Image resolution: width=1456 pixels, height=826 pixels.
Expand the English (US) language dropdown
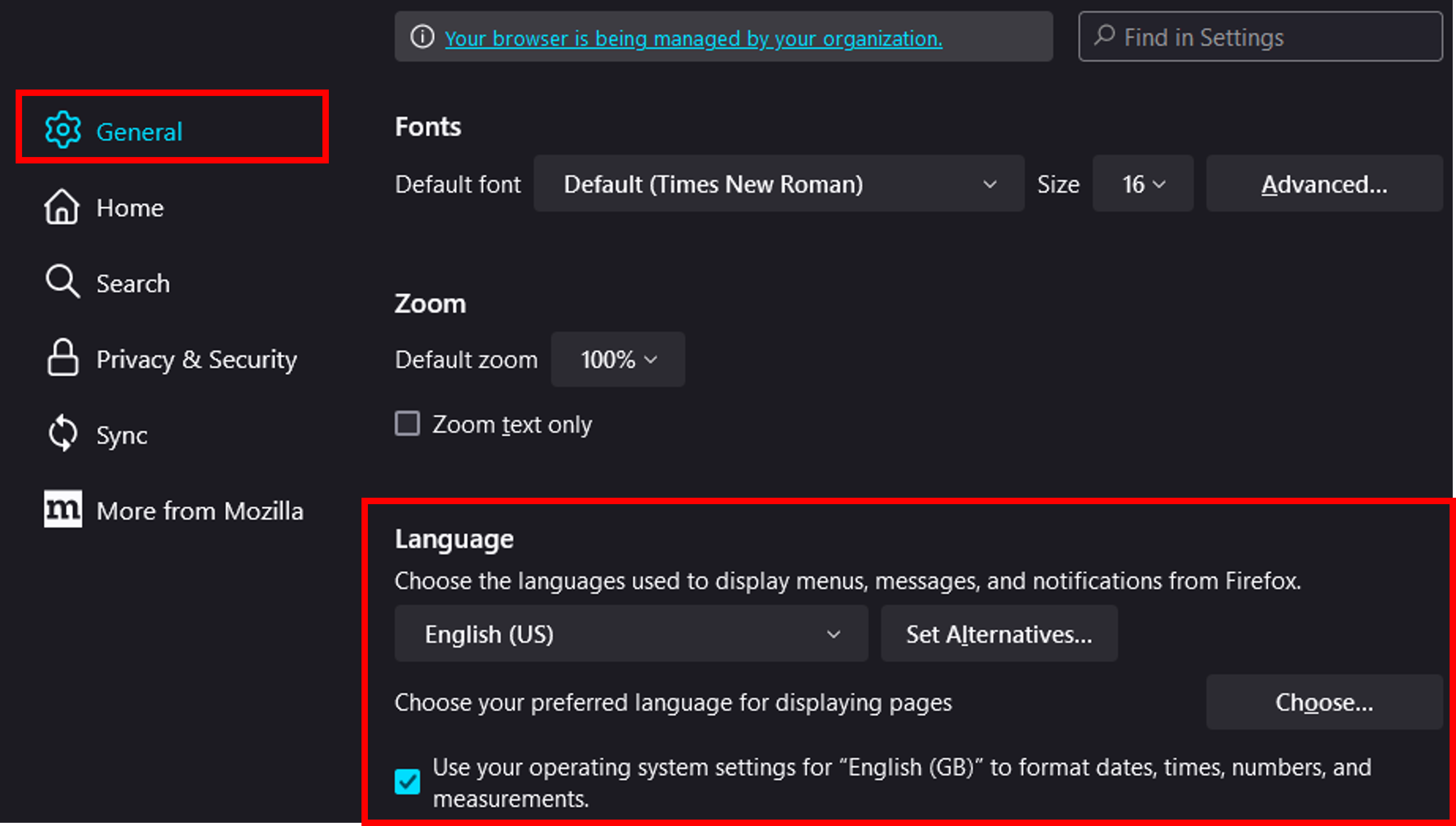pos(631,634)
